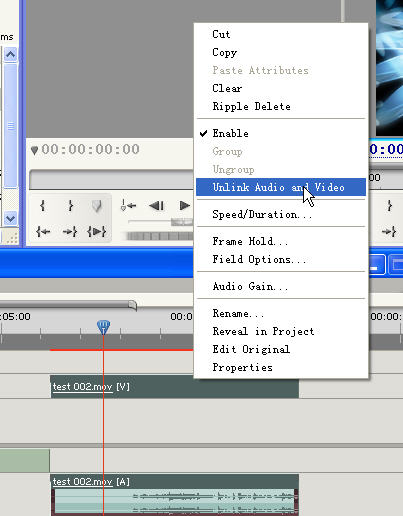403x516 pixels.
Task: Click the Play In to Out icon
Action: 96,231
